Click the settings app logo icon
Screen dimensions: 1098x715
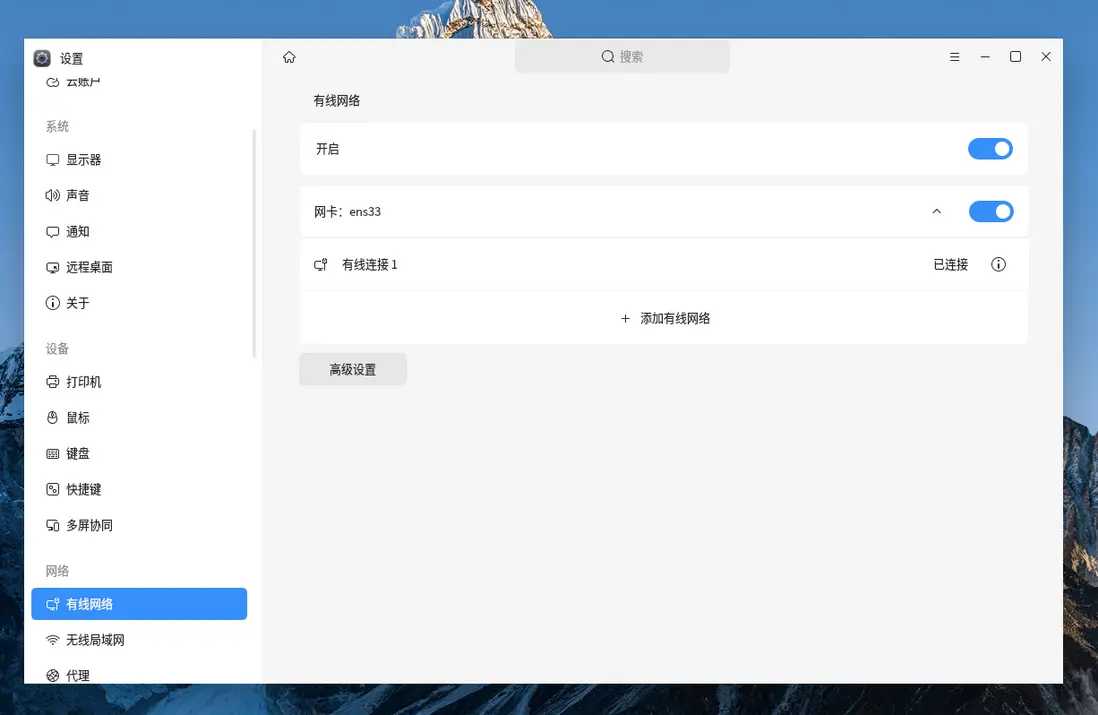click(42, 58)
